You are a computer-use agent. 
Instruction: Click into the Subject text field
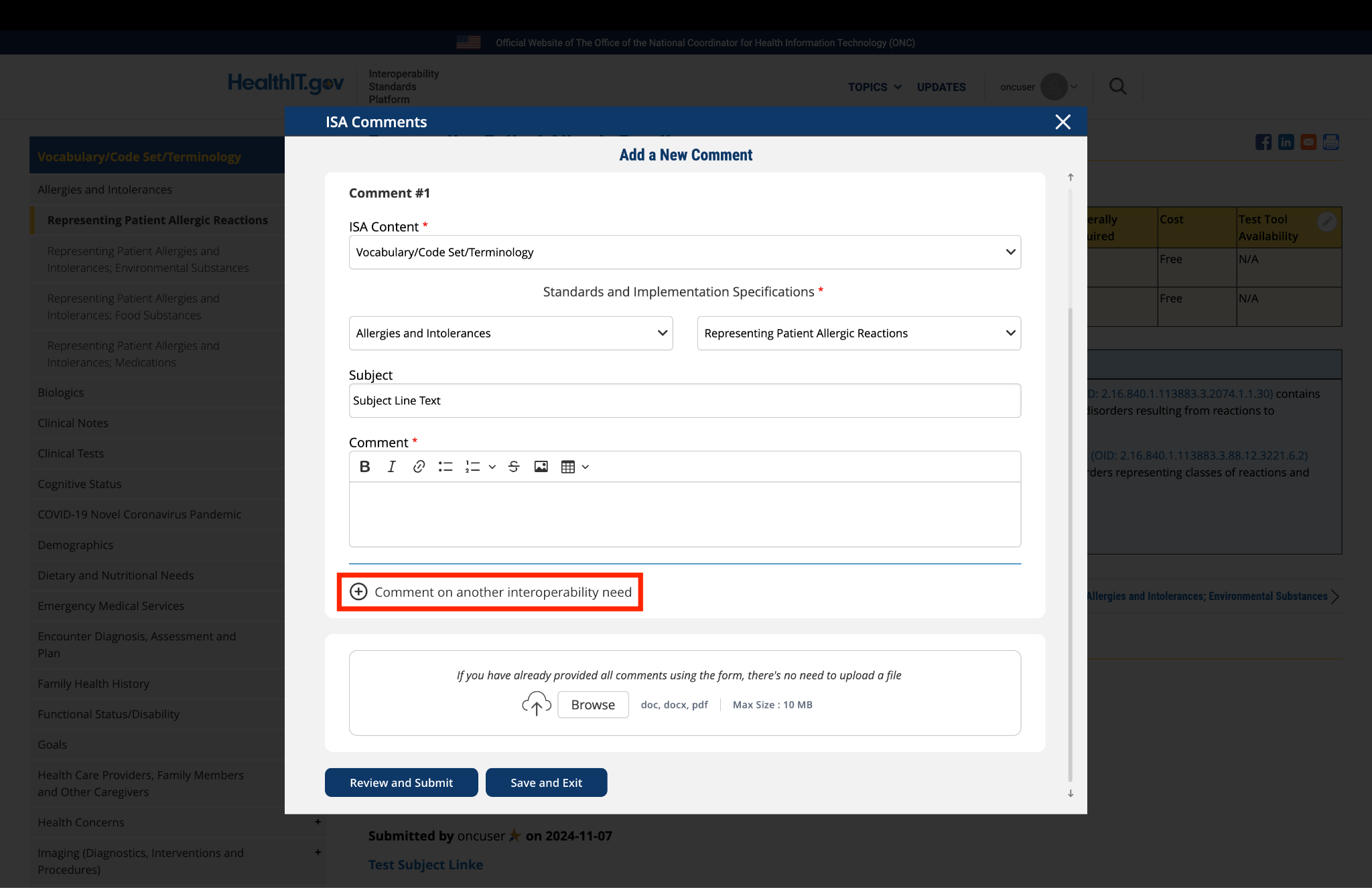(685, 400)
